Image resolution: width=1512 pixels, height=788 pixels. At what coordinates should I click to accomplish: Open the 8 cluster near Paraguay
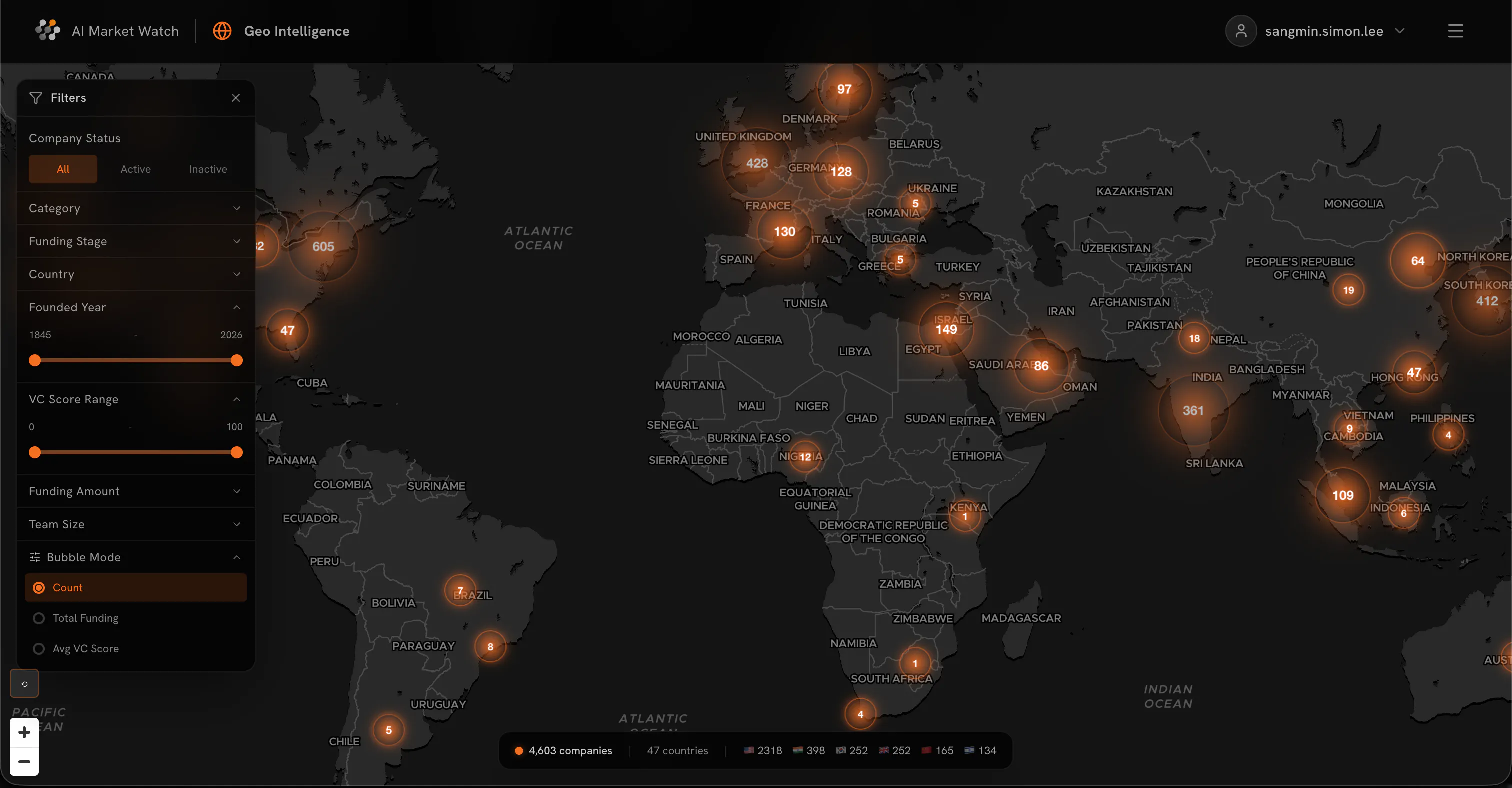click(x=490, y=647)
